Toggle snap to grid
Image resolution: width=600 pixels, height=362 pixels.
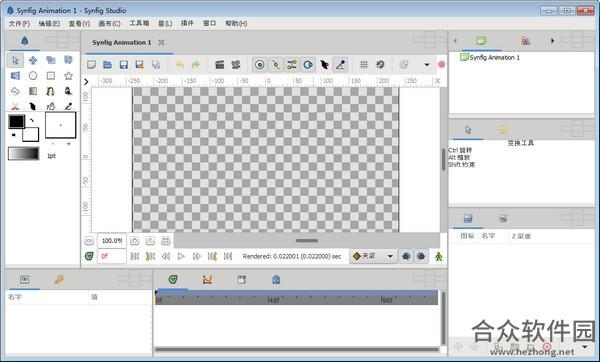(380, 65)
